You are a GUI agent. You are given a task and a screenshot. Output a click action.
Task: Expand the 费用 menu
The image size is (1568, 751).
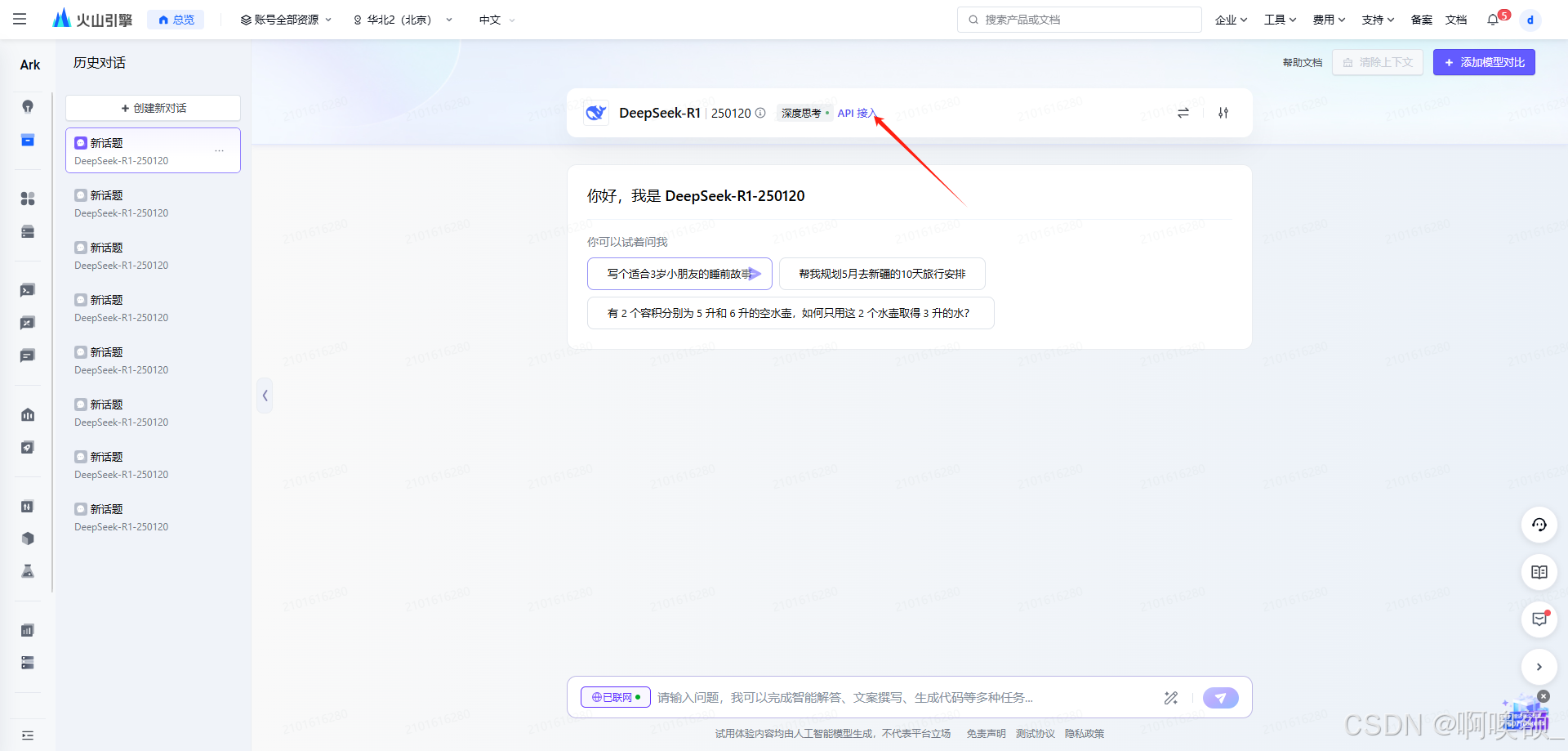1329,20
